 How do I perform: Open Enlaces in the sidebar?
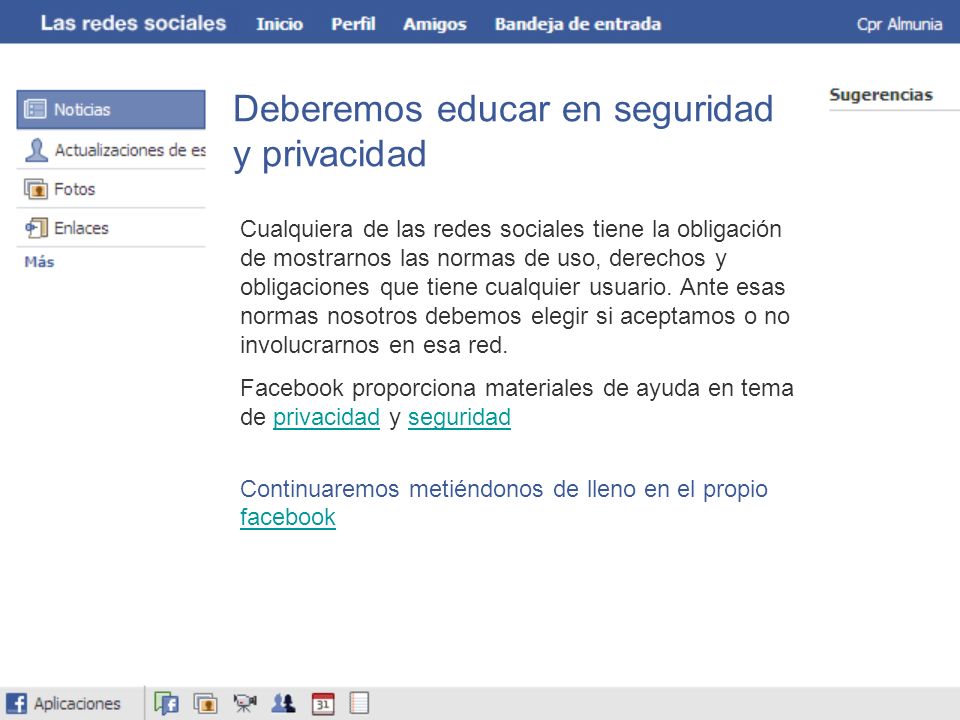(x=111, y=228)
